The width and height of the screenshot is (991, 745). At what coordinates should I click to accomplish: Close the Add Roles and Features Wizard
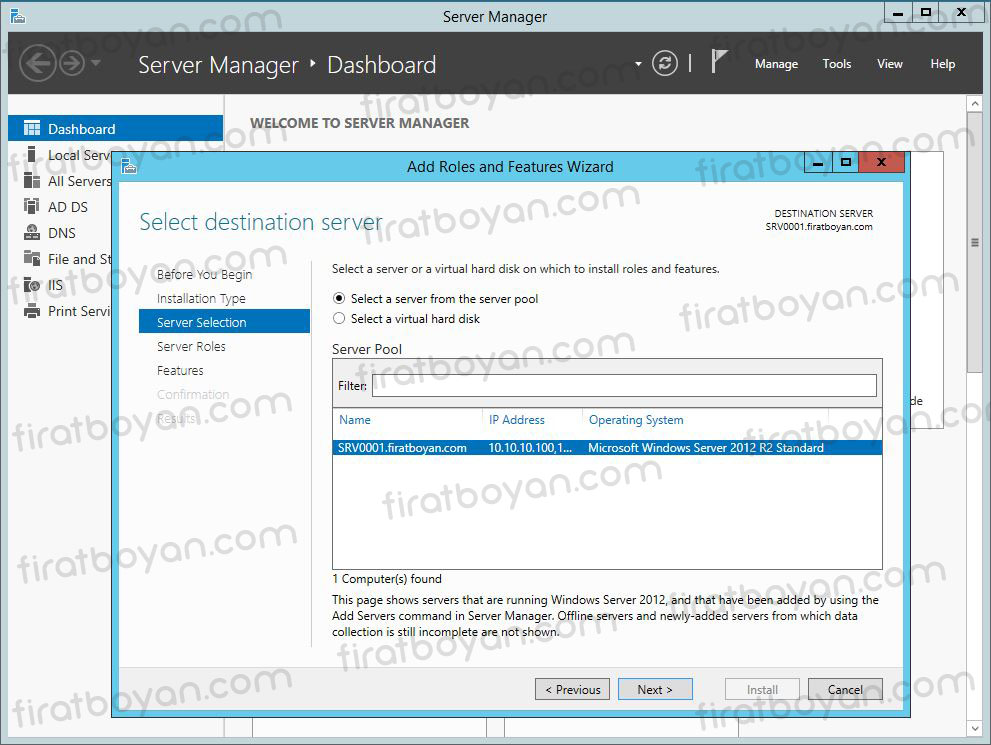click(882, 162)
